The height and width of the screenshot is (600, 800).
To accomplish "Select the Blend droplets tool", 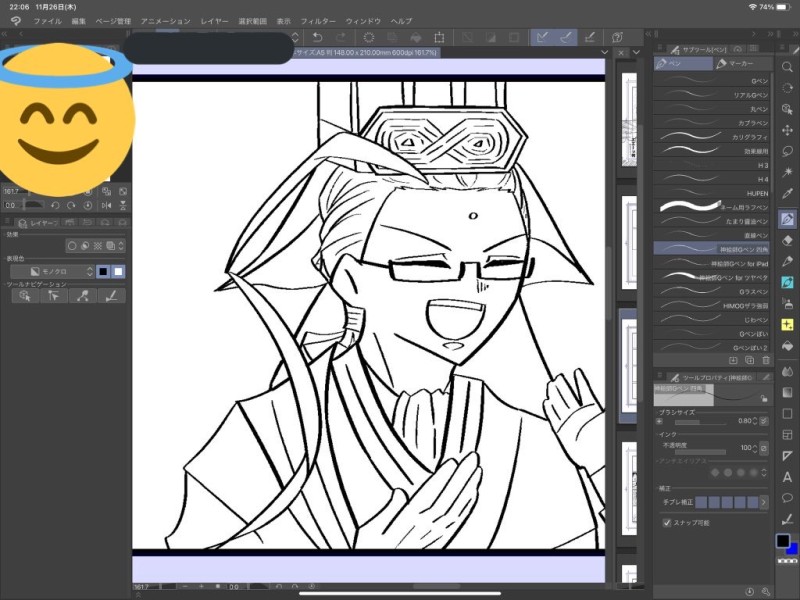I will click(x=787, y=371).
